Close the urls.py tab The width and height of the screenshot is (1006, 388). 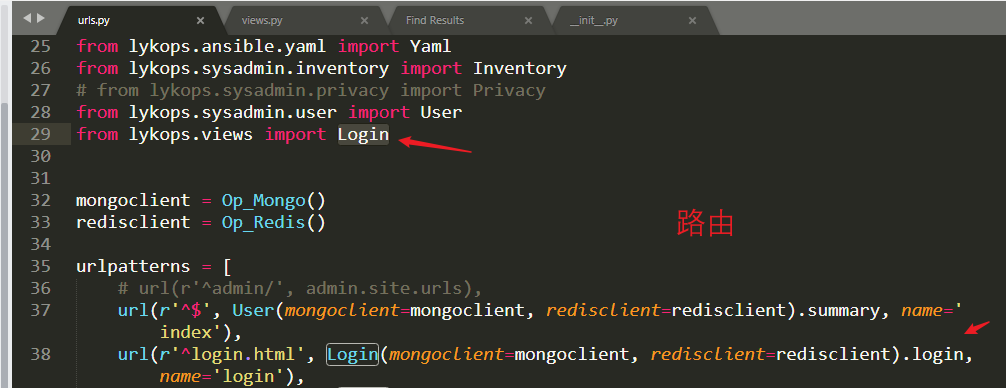200,21
